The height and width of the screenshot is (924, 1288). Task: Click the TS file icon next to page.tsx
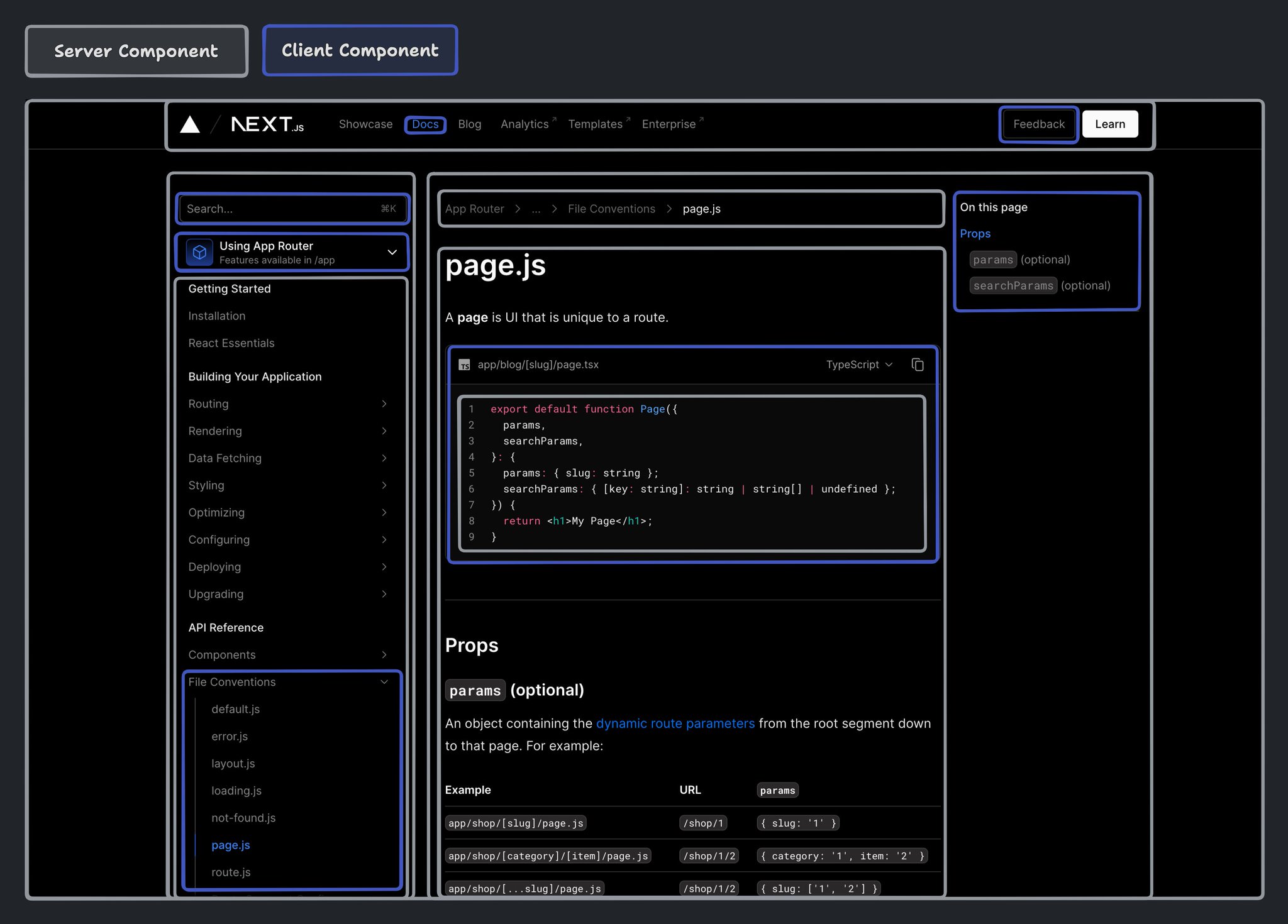coord(464,365)
